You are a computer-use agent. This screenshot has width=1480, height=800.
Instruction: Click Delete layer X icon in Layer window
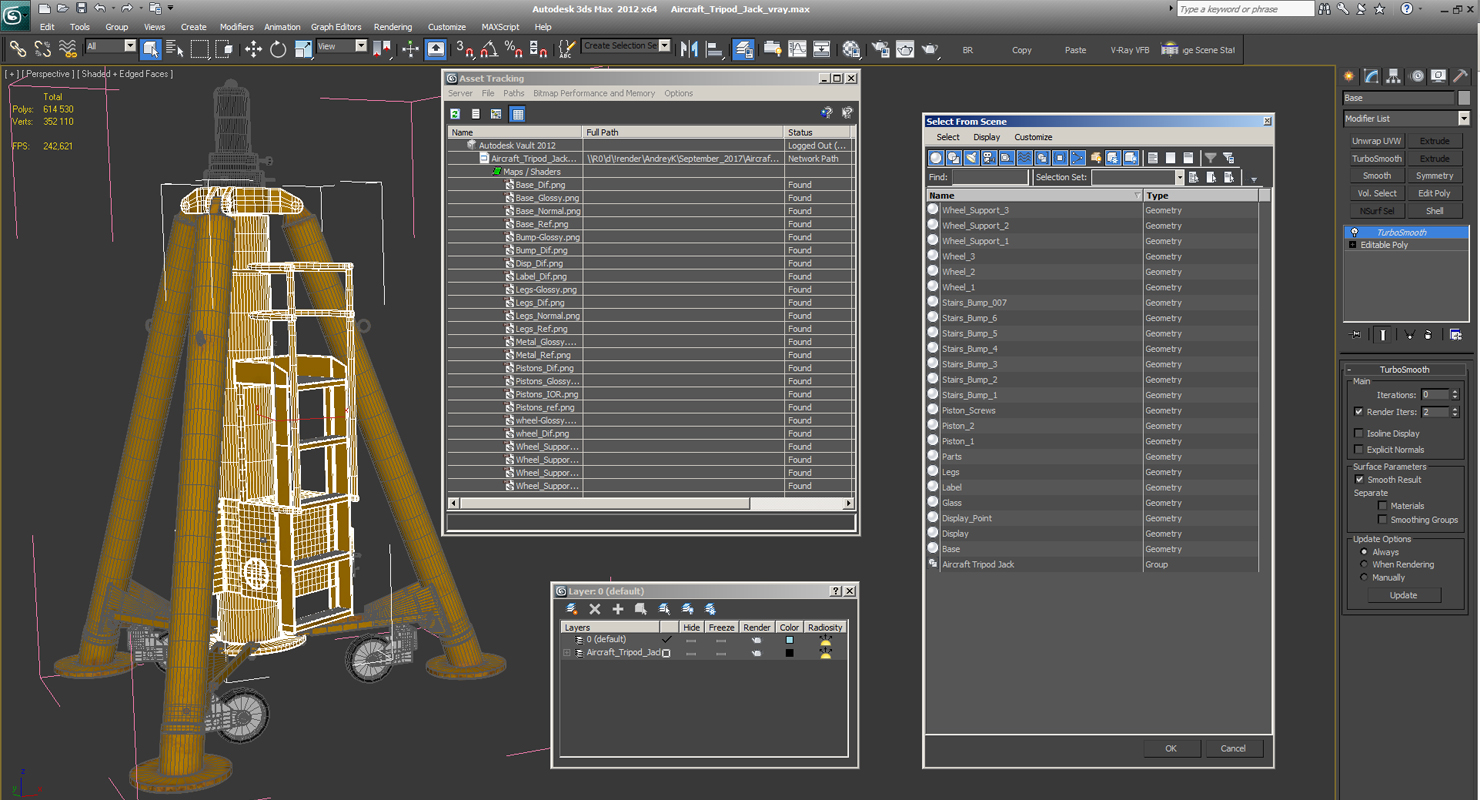(x=595, y=609)
